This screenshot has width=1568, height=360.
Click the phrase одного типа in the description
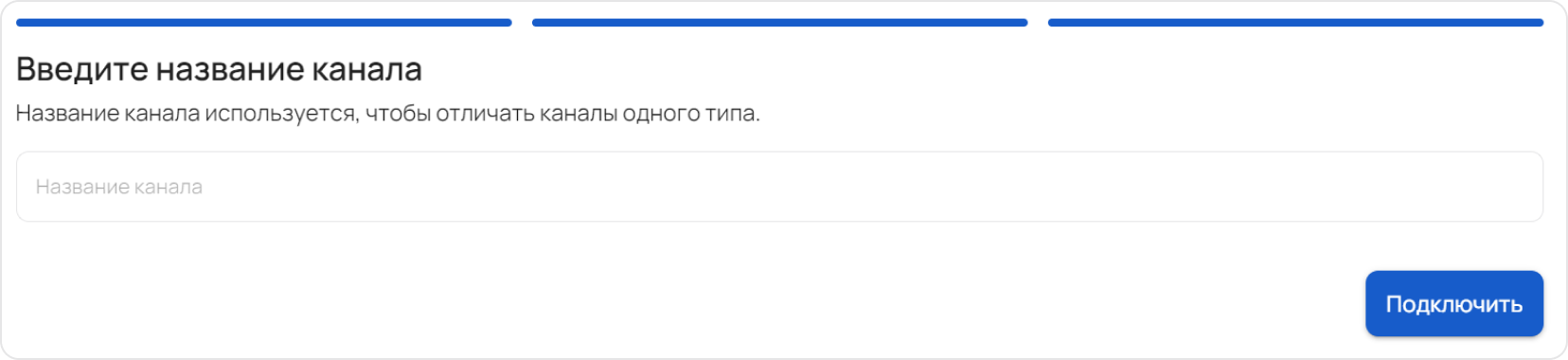point(691,114)
